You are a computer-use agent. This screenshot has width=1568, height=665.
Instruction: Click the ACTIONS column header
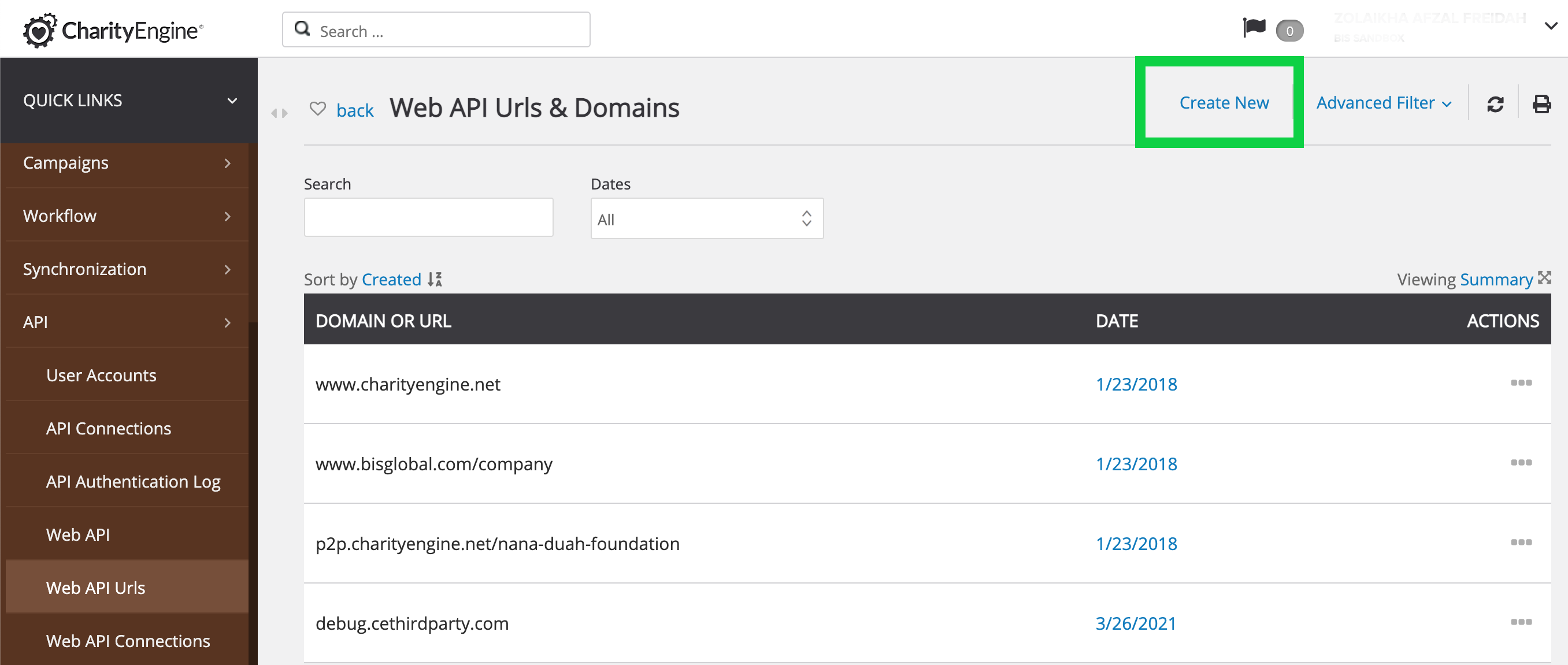1502,321
